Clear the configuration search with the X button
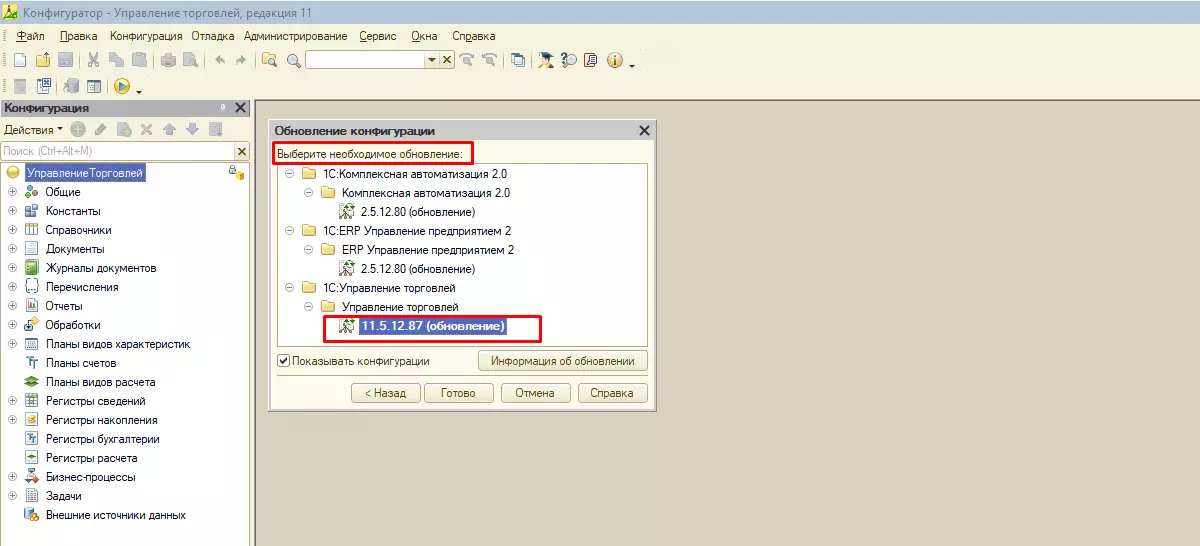Screen dimensions: 1200x546 pyautogui.click(x=241, y=151)
